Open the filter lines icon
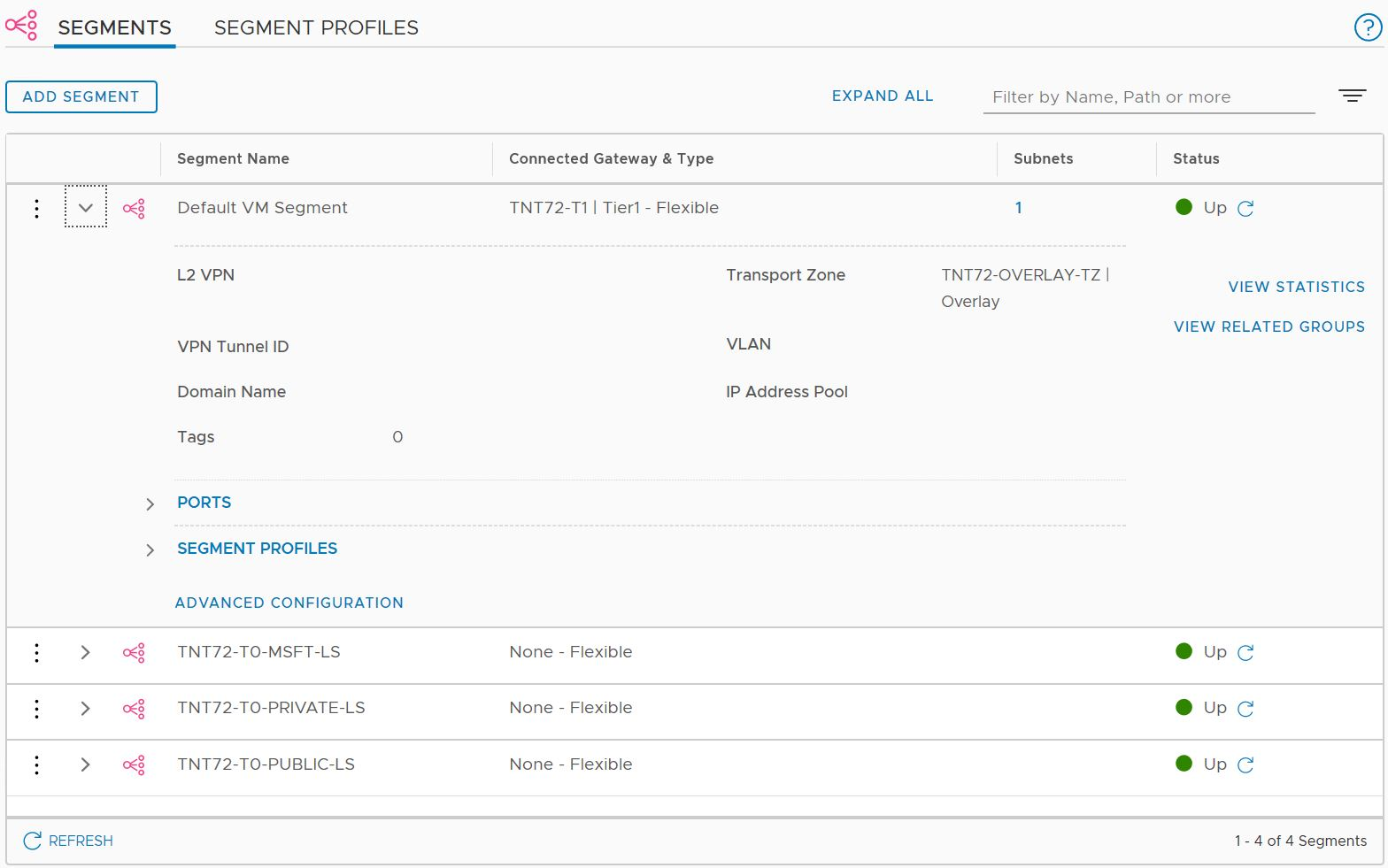1388x868 pixels. (1352, 96)
